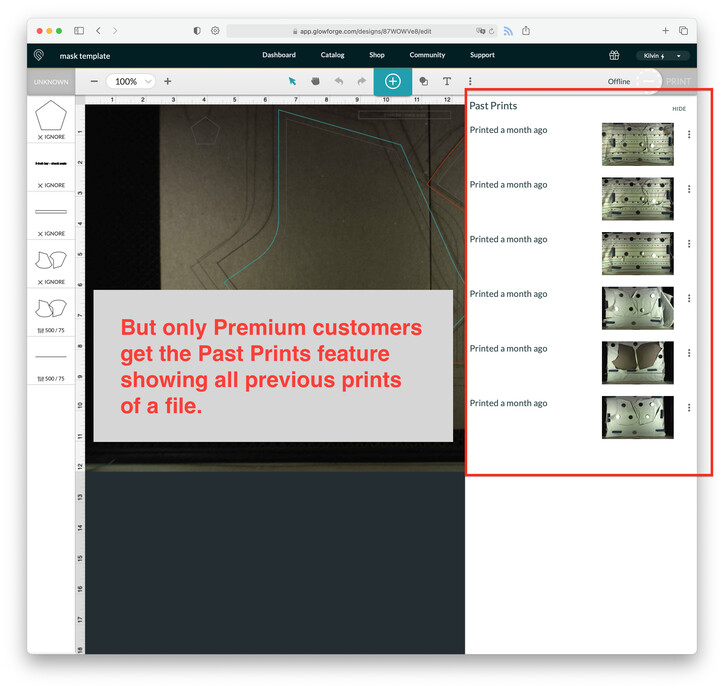
Task: Go back in Safari
Action: pos(98,30)
